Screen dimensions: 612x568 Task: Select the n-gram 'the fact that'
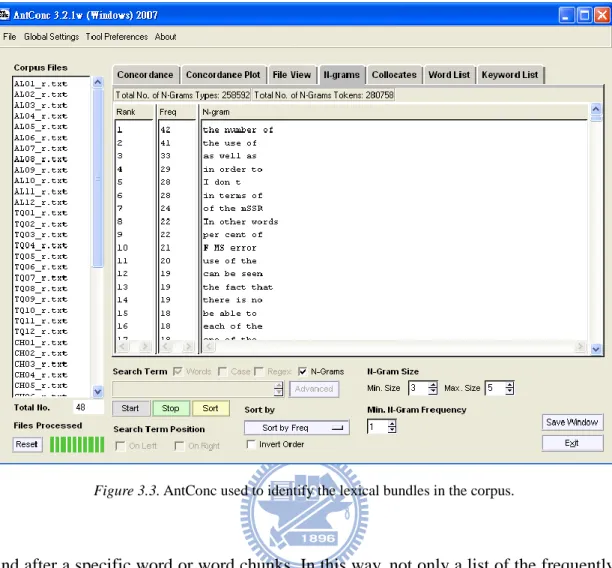[238, 287]
